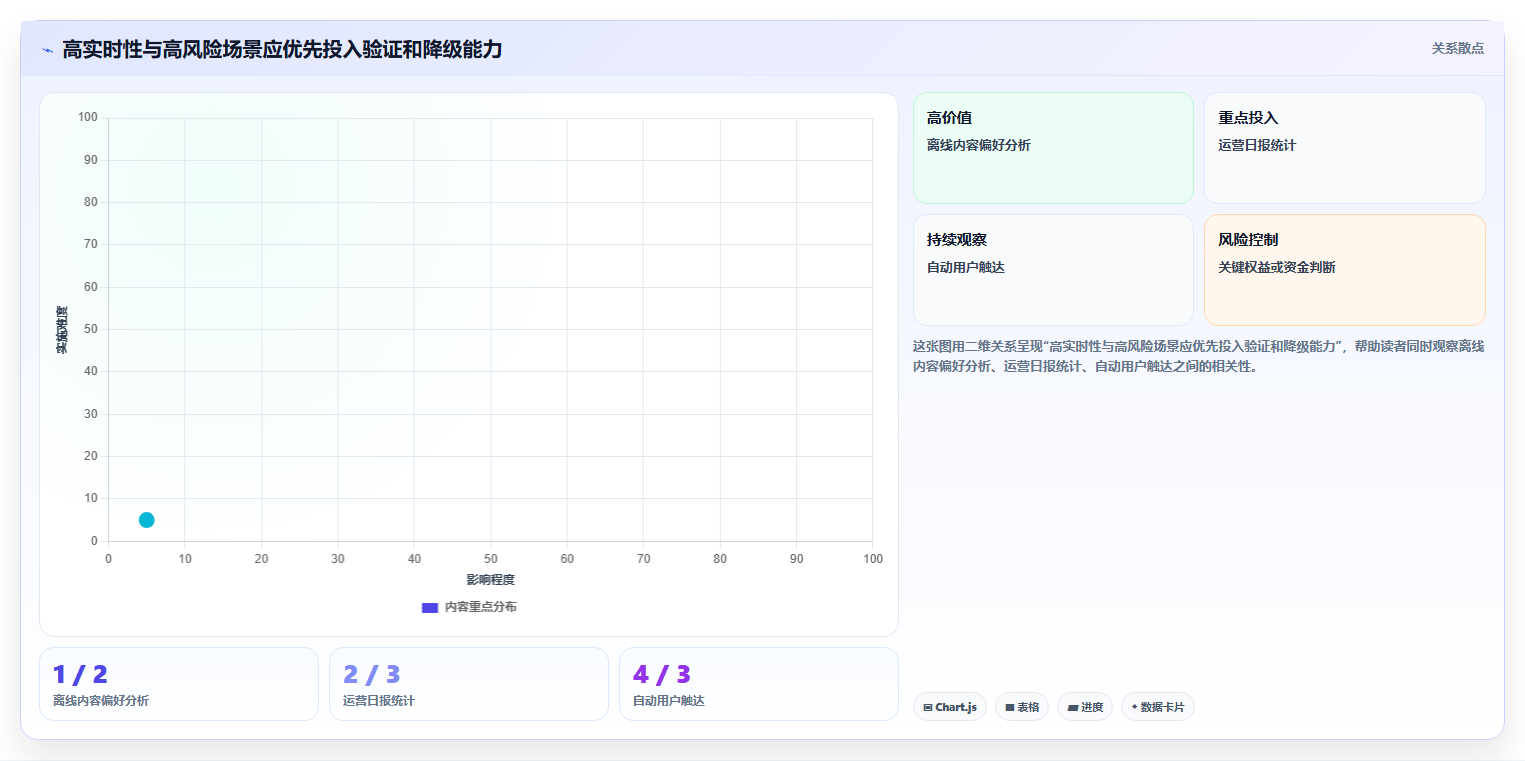Select the 1 / 2 stat card
The width and height of the screenshot is (1525, 761).
click(x=179, y=684)
